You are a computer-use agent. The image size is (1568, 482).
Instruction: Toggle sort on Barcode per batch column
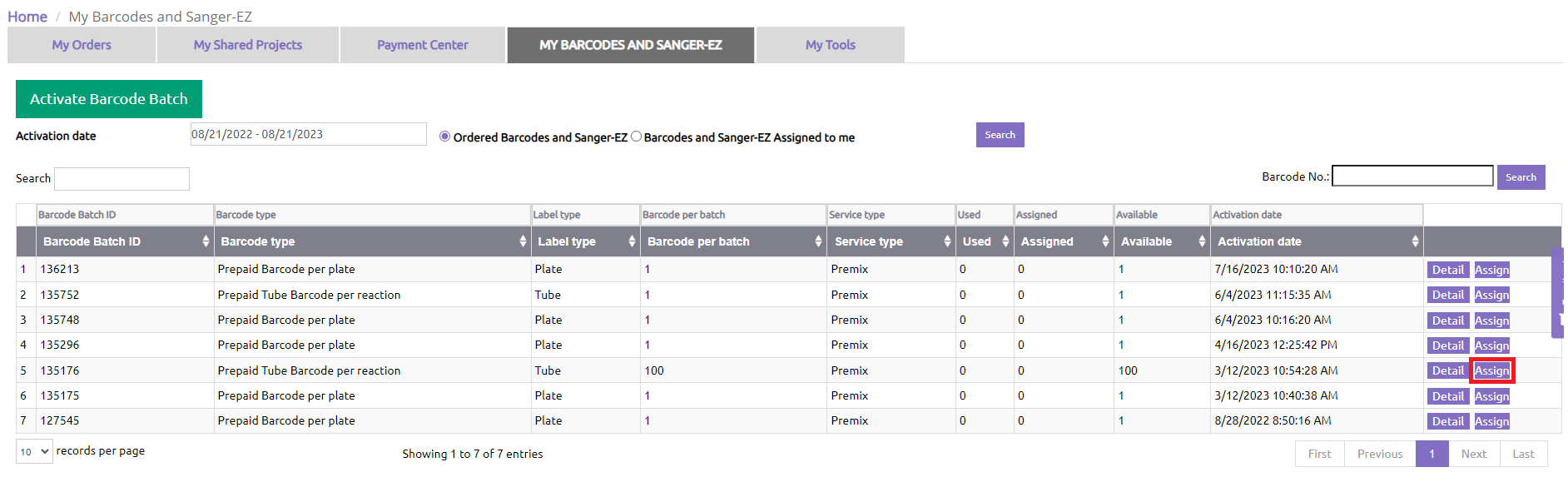[x=818, y=241]
